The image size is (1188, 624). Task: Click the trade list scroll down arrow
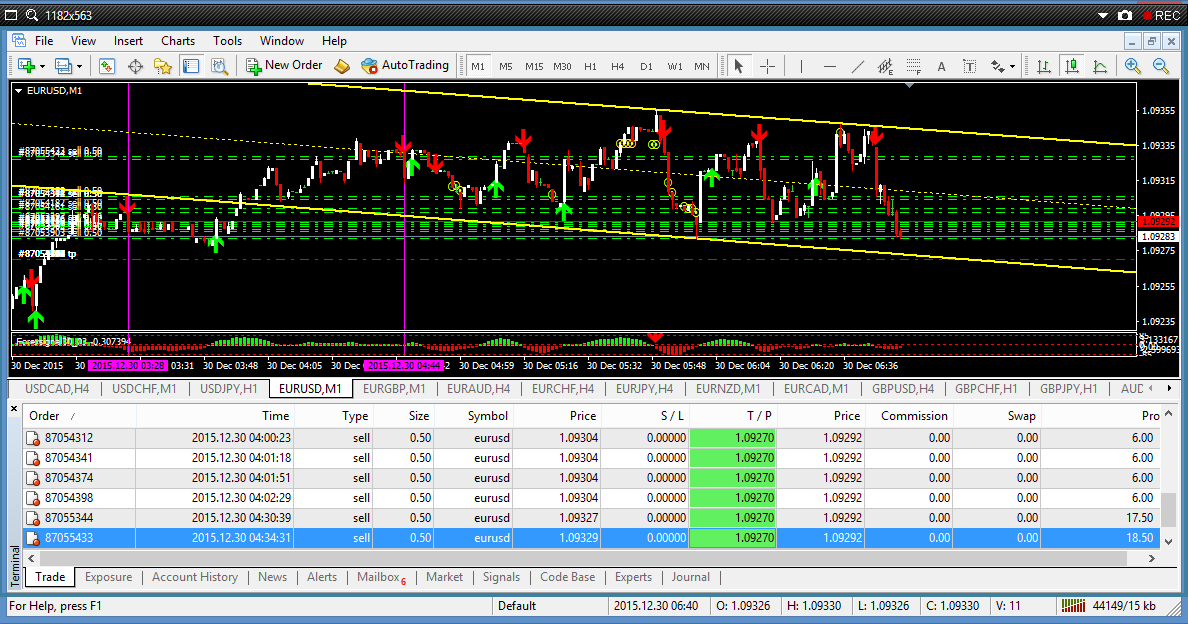pos(1168,541)
